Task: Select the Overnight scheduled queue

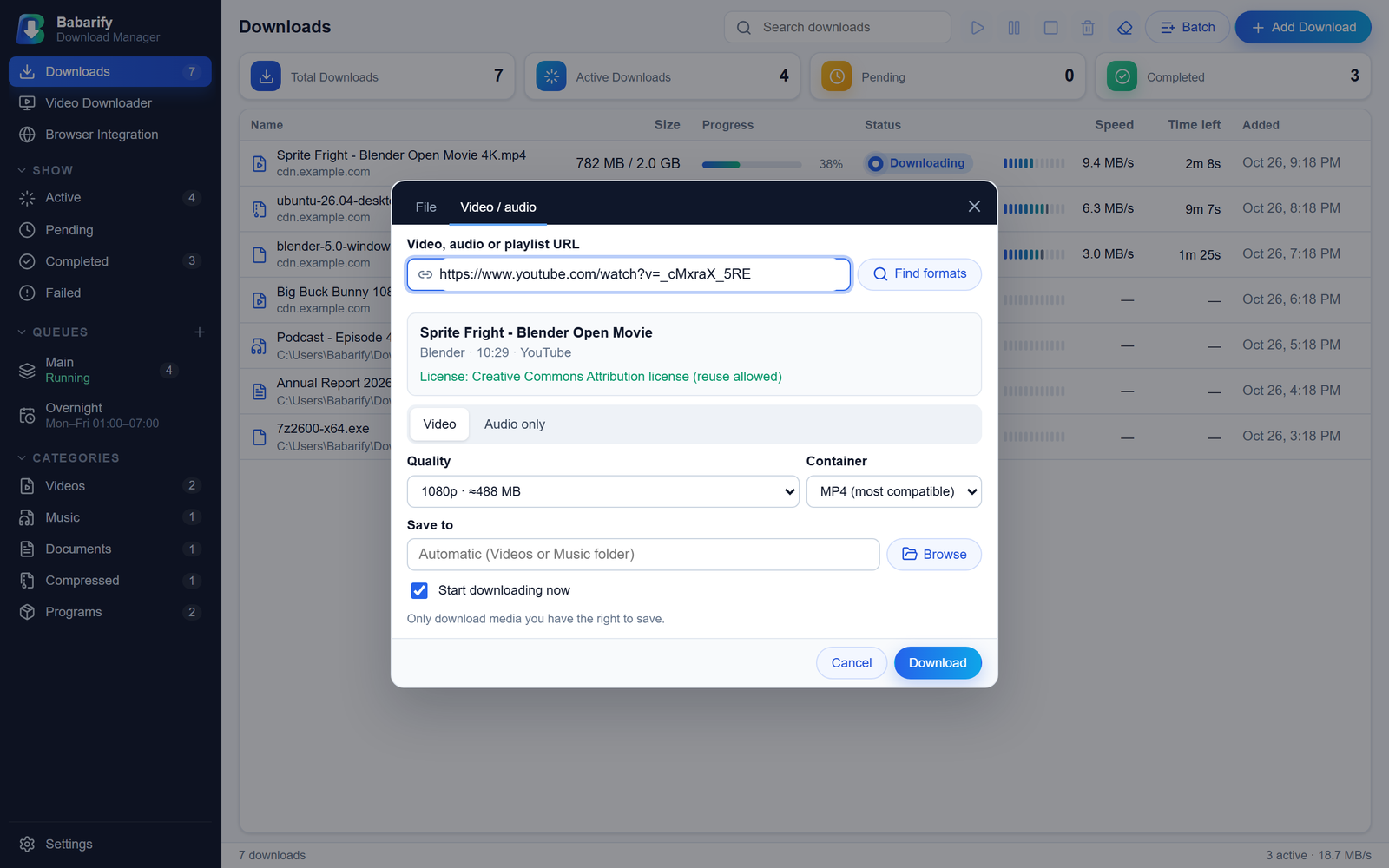Action: click(110, 415)
